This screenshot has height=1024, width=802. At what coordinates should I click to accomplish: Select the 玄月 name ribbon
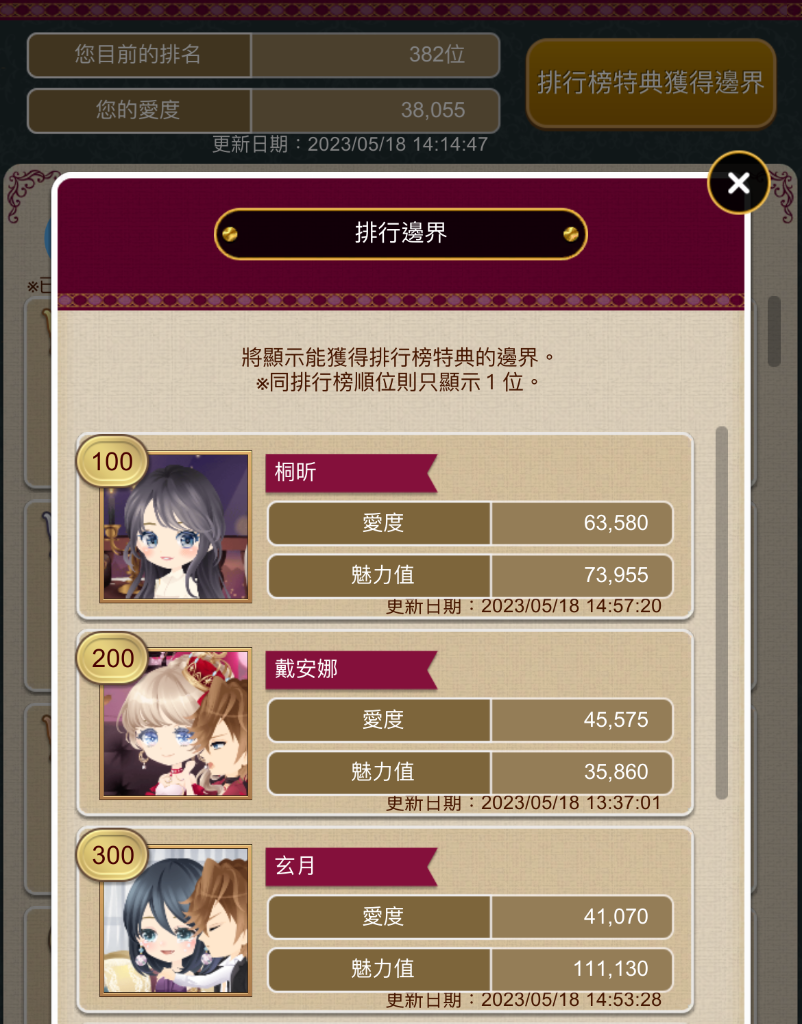coord(351,866)
